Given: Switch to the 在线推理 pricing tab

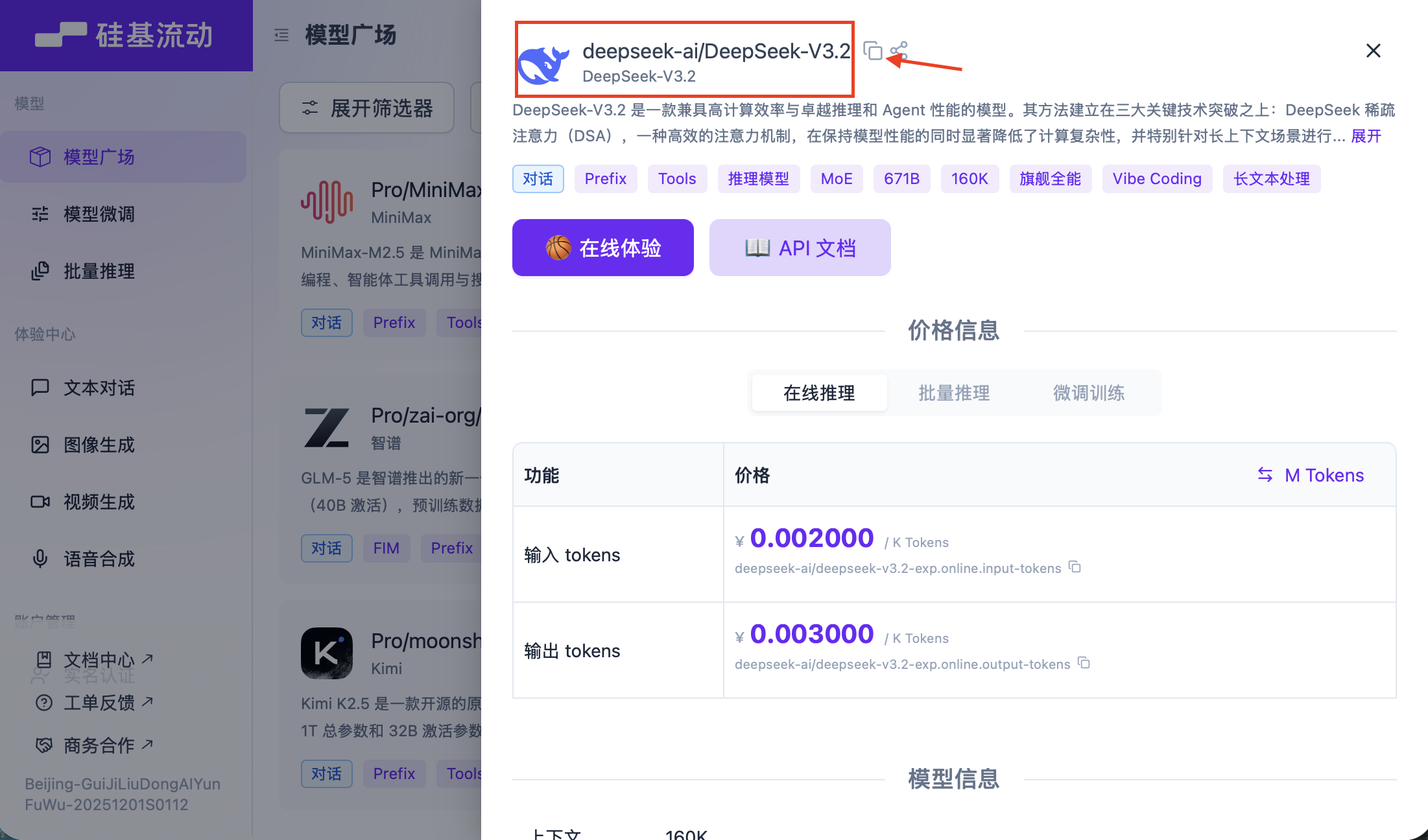Looking at the screenshot, I should click(820, 393).
